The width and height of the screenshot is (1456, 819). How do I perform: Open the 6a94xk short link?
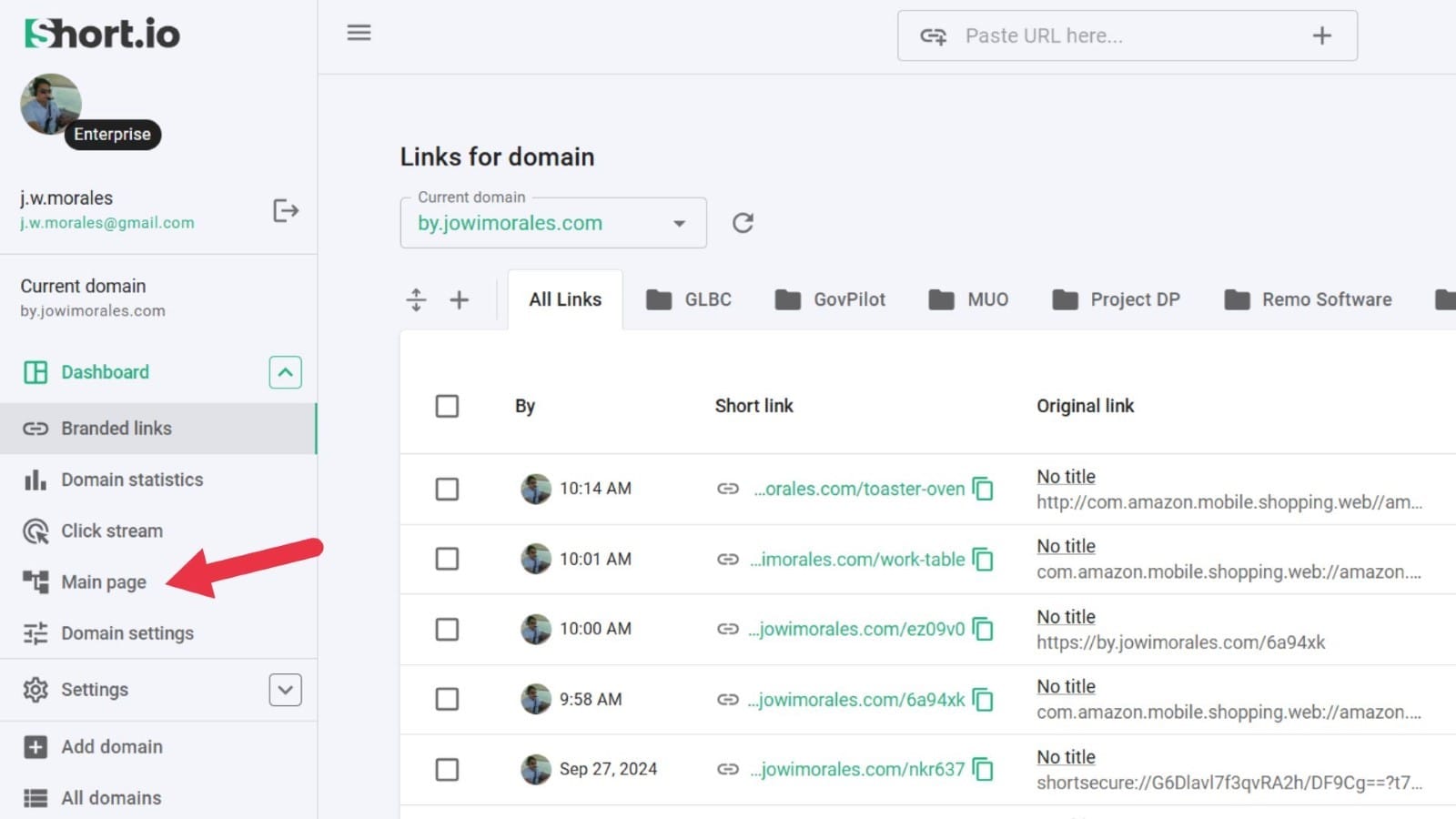(x=856, y=699)
